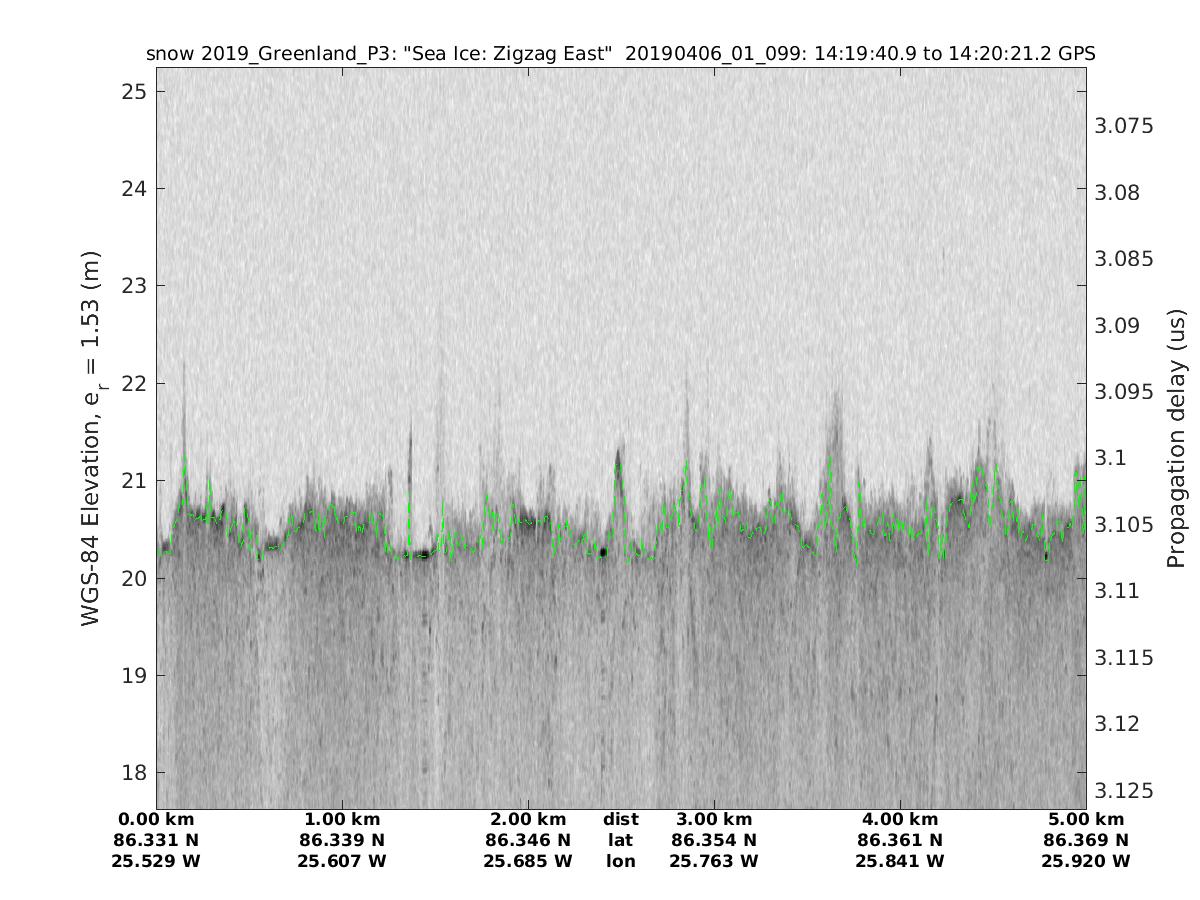Click the 3.09 propagation delay tick label
Image resolution: width=1200 pixels, height=900 pixels.
[1115, 325]
